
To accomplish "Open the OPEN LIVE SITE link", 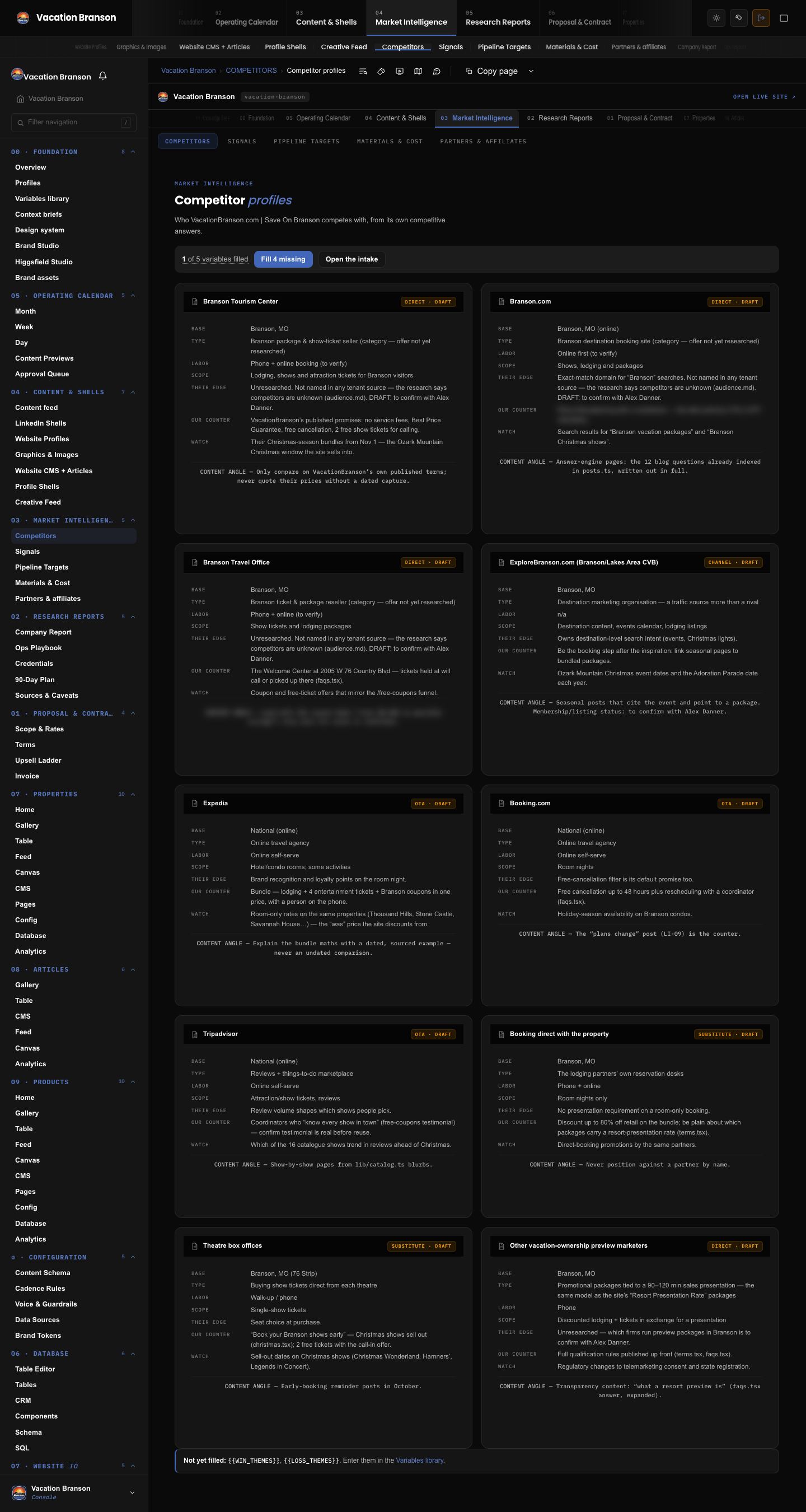I will [765, 97].
